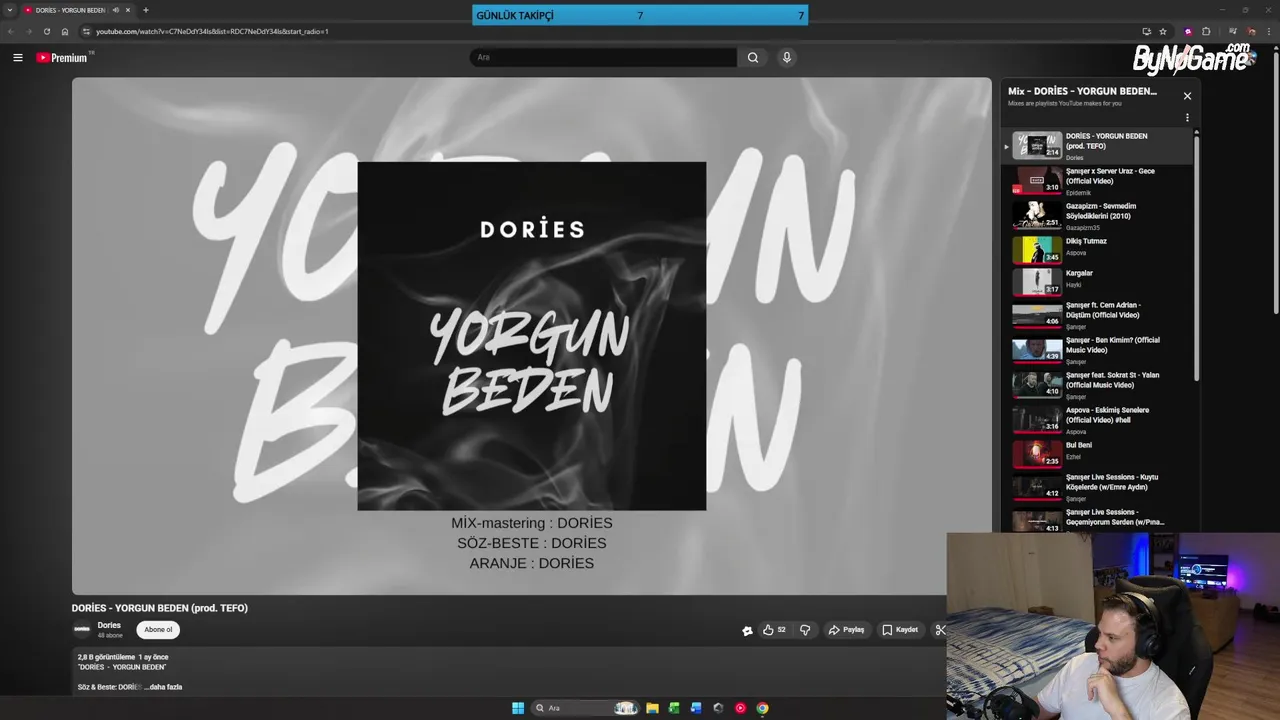Image resolution: width=1280 pixels, height=720 pixels.
Task: Save the video with Kaydet
Action: tap(900, 630)
